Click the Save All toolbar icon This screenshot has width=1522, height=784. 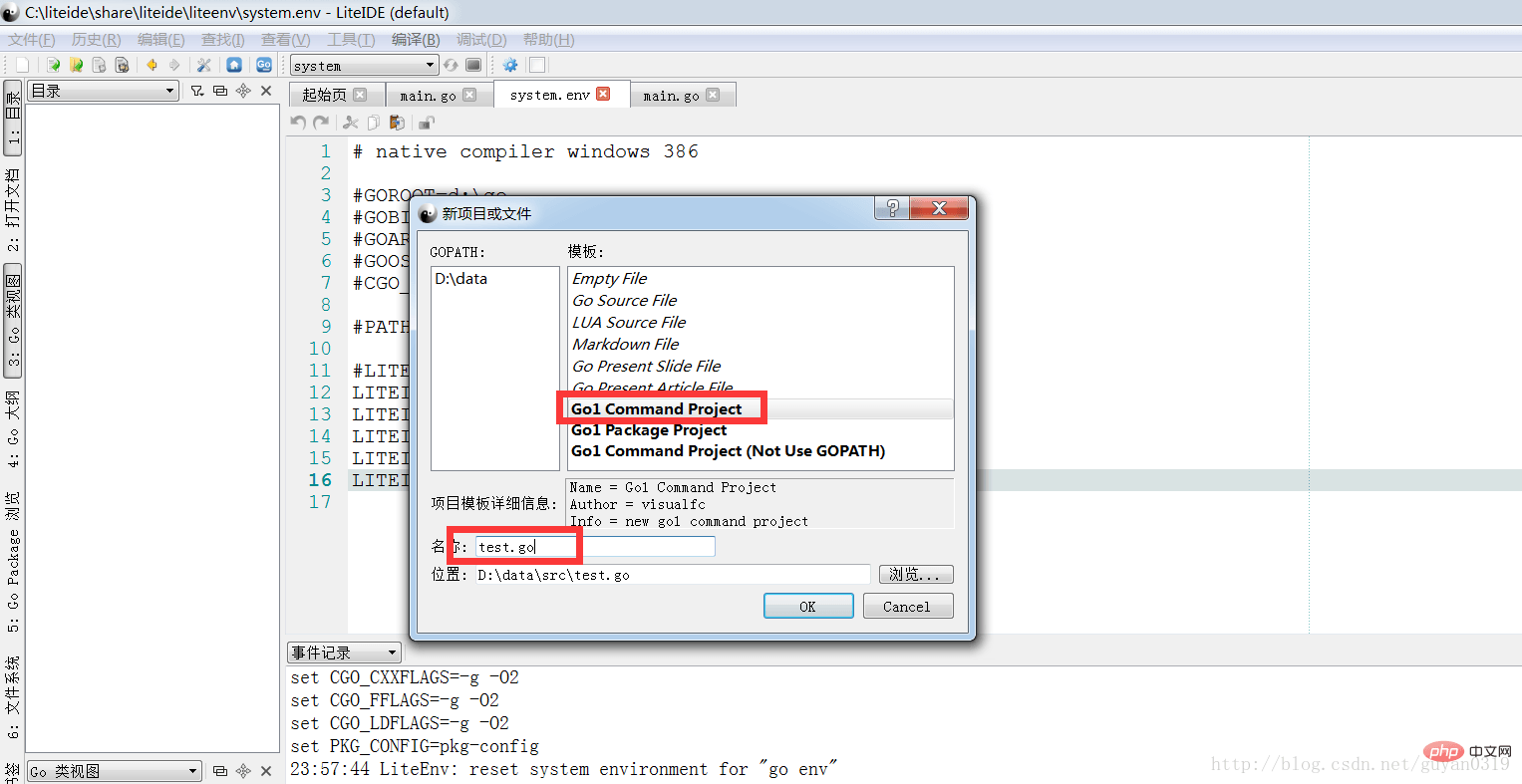[122, 65]
